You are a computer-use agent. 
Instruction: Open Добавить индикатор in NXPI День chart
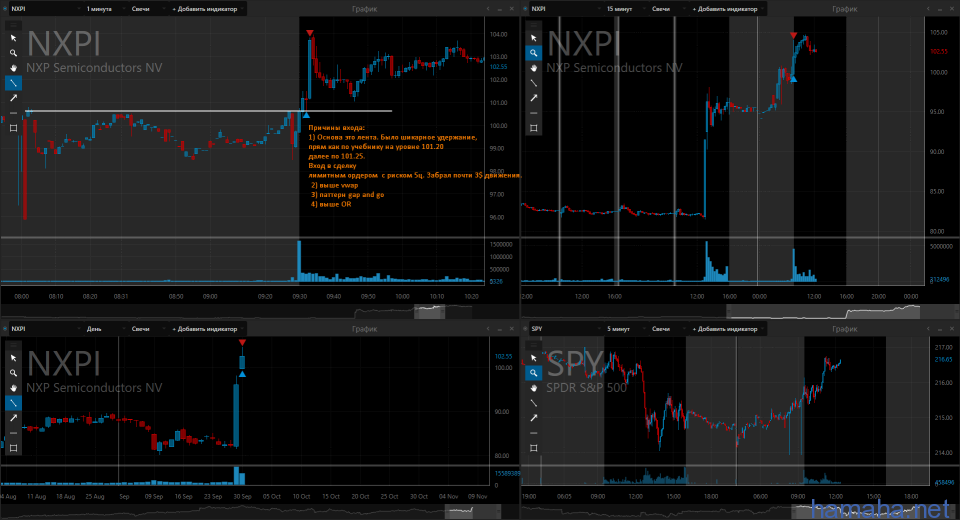point(207,329)
